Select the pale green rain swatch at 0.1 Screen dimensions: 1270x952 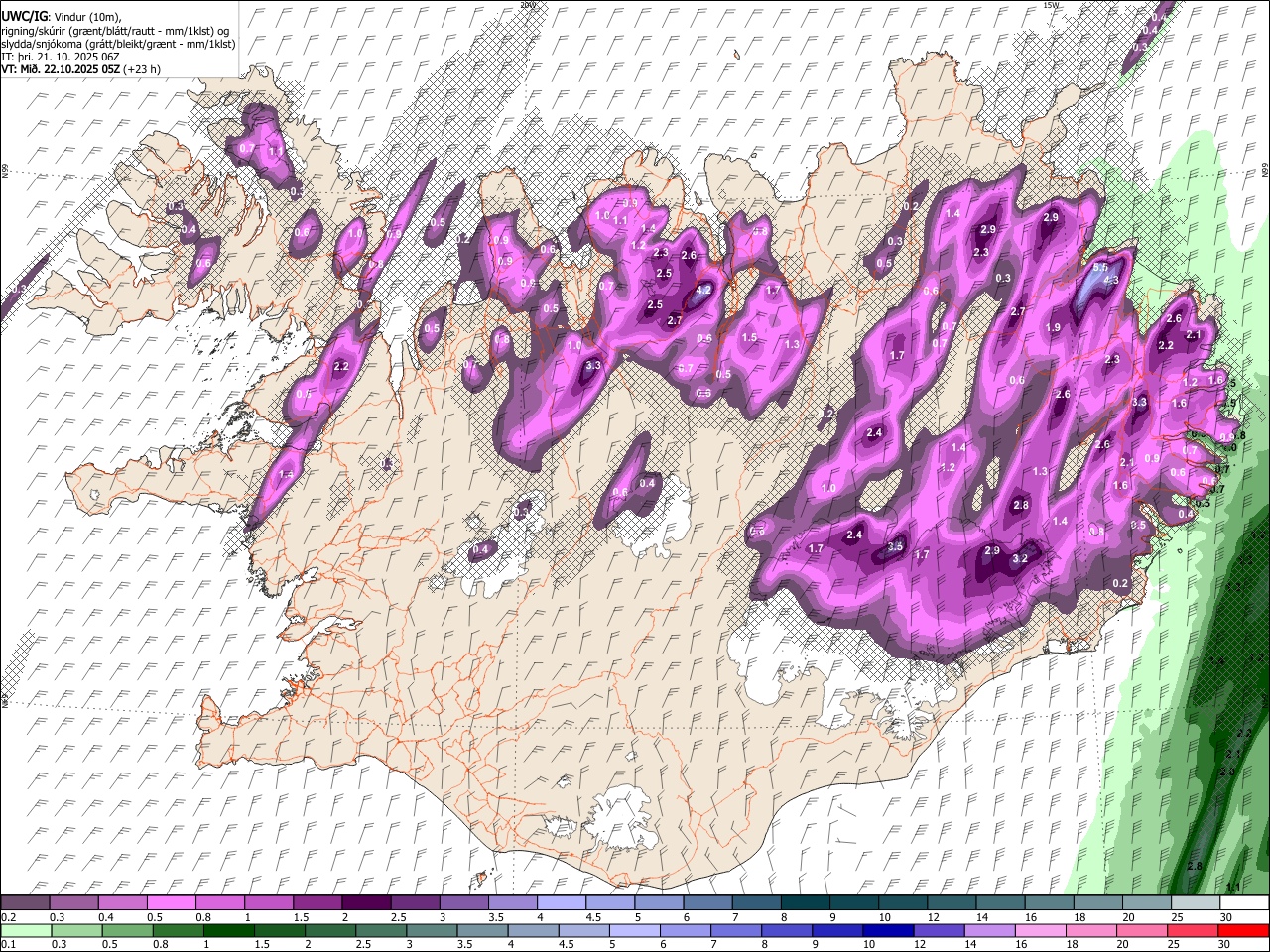click(26, 930)
